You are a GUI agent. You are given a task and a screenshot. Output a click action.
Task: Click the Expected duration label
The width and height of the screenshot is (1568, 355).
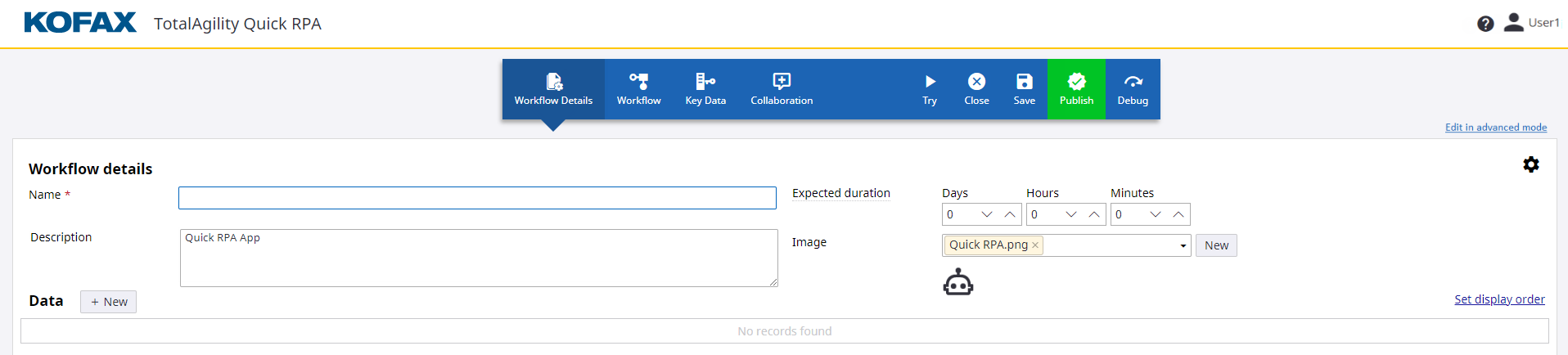coord(841,193)
